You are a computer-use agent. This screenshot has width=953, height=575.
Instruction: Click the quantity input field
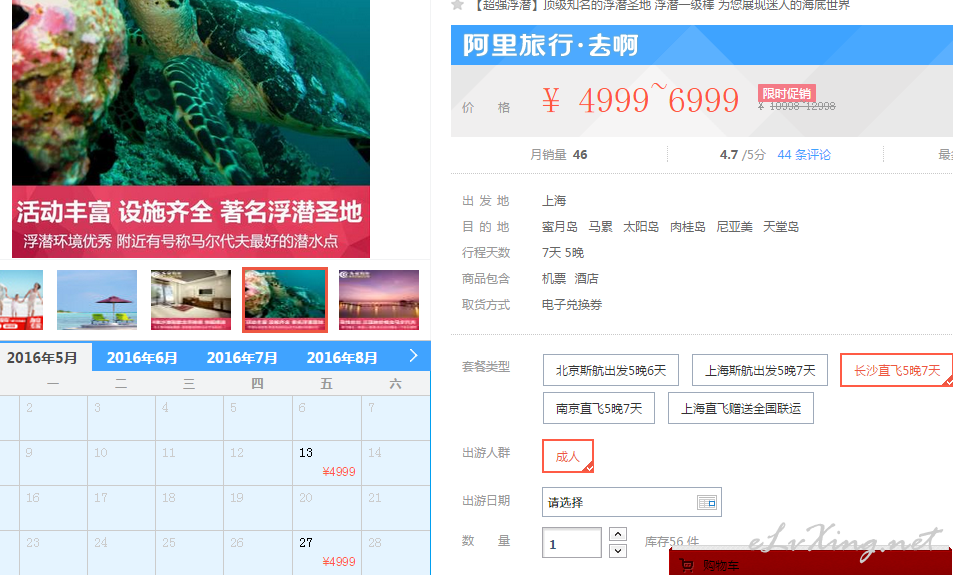(x=571, y=543)
